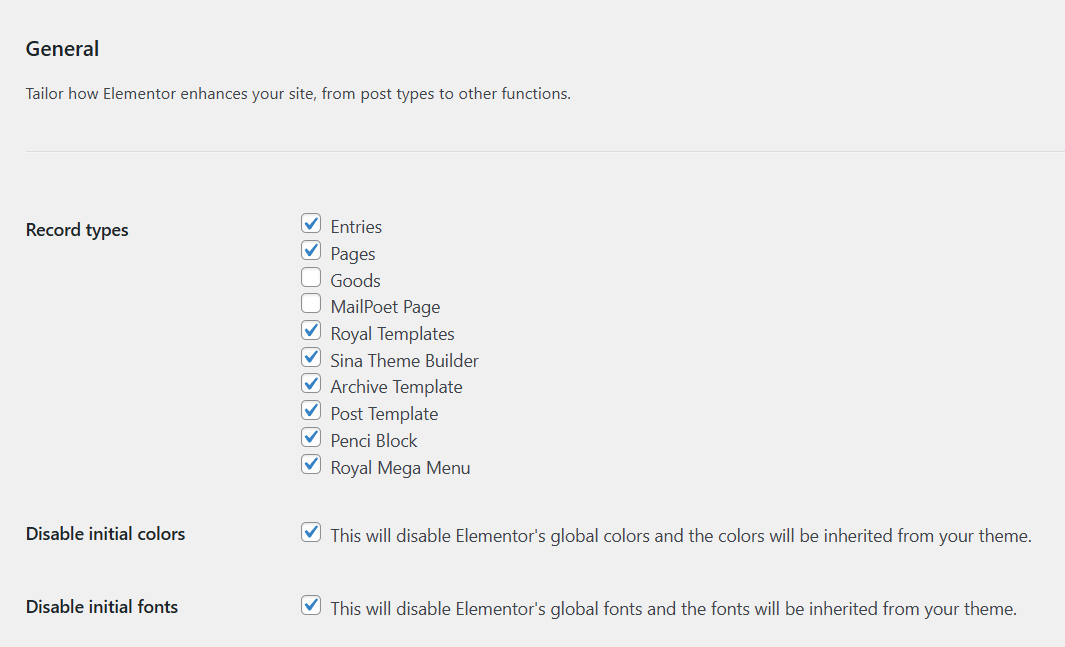This screenshot has height=647, width=1065.
Task: Click the Penci Block label text
Action: [374, 441]
